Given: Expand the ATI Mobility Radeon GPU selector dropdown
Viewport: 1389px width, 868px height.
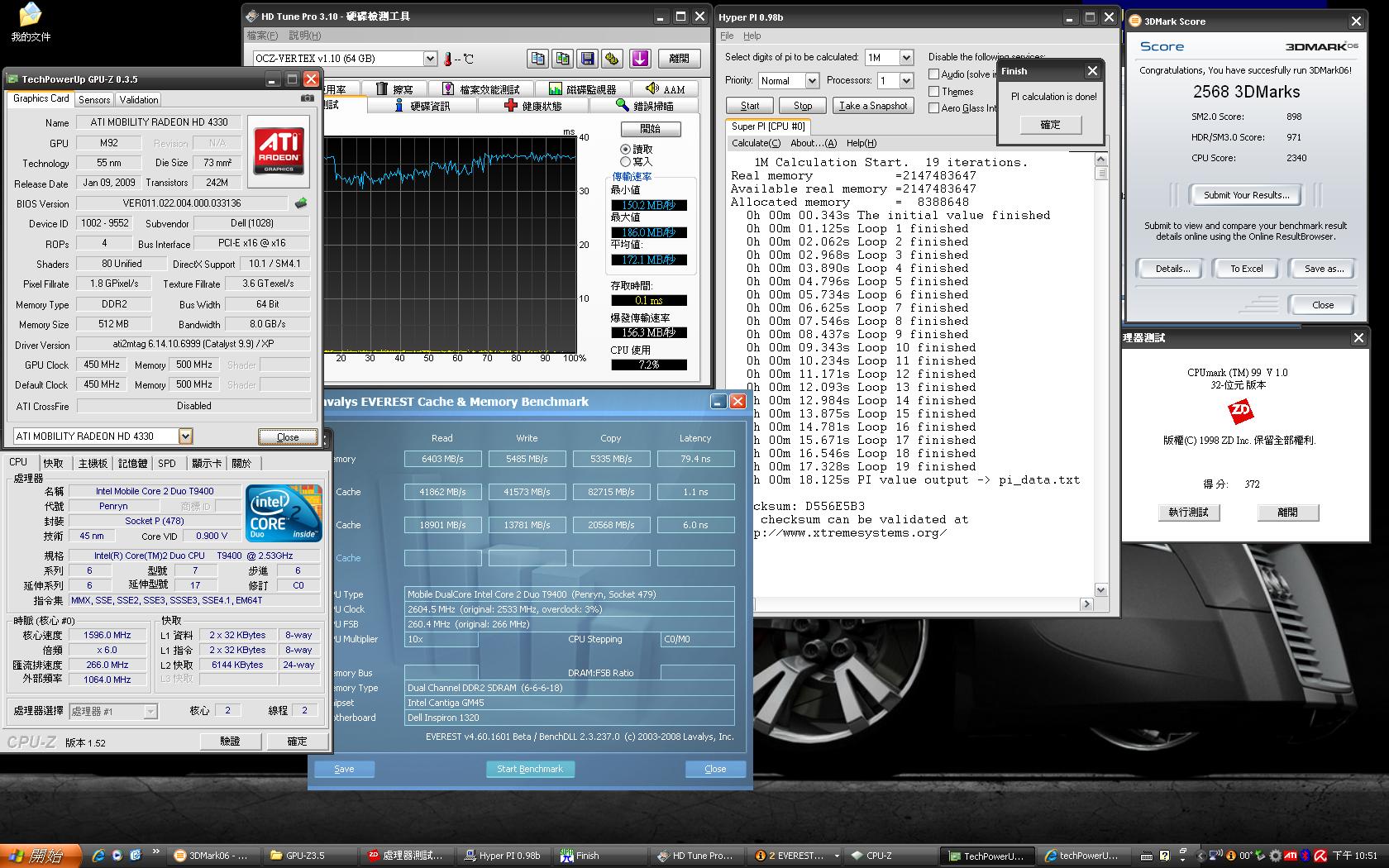Looking at the screenshot, I should point(185,436).
